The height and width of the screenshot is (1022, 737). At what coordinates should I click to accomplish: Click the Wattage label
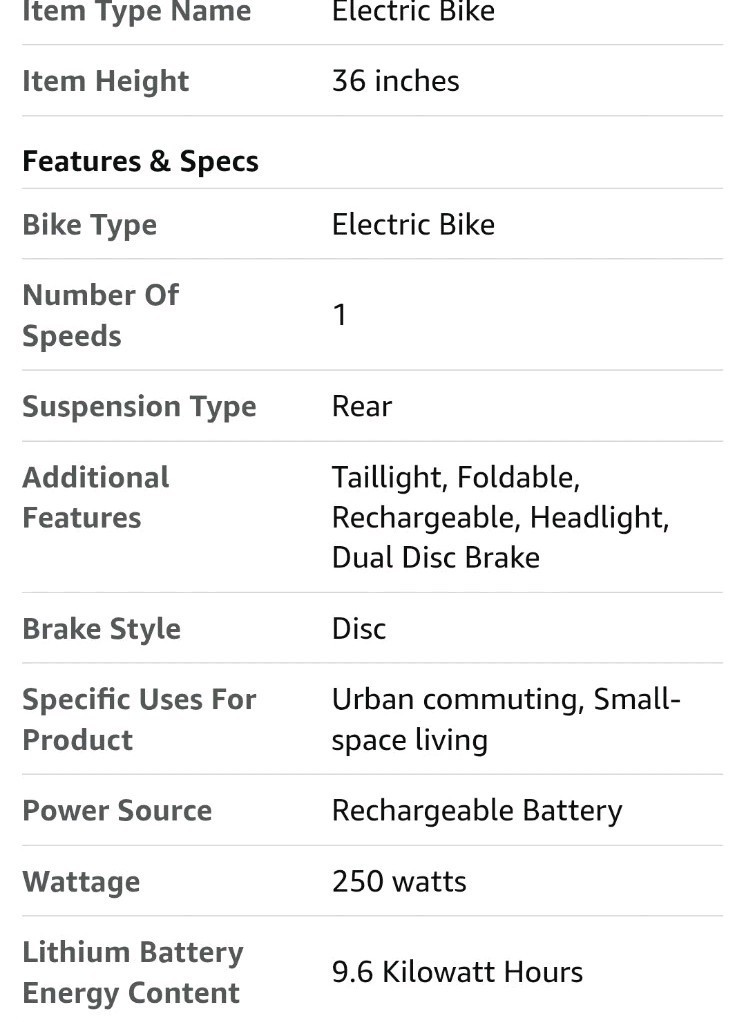(81, 882)
